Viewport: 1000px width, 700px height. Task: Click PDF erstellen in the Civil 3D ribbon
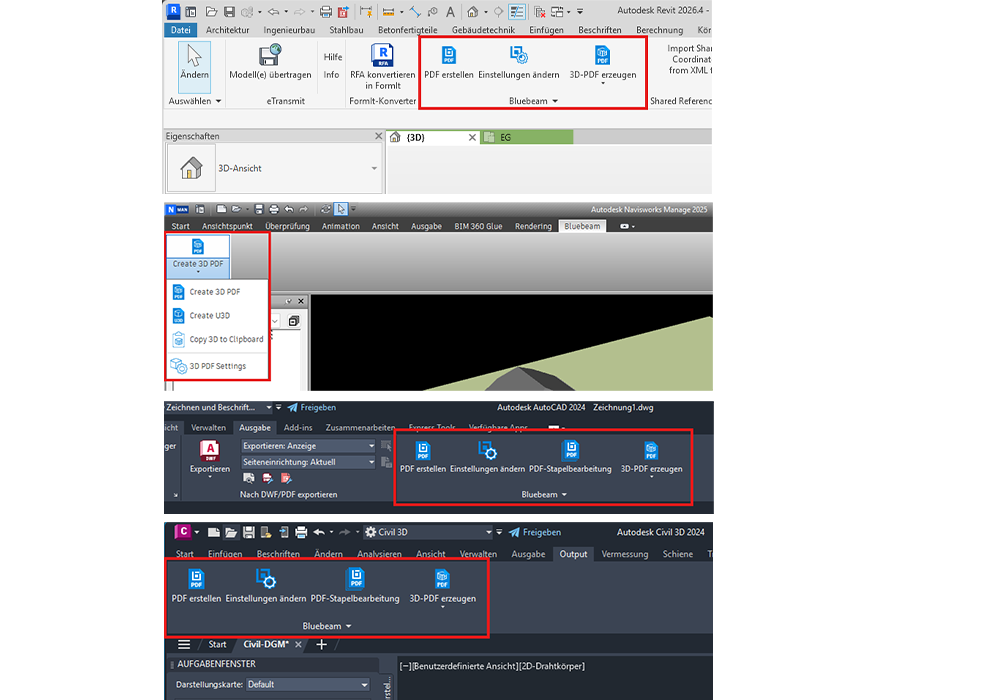coord(196,587)
